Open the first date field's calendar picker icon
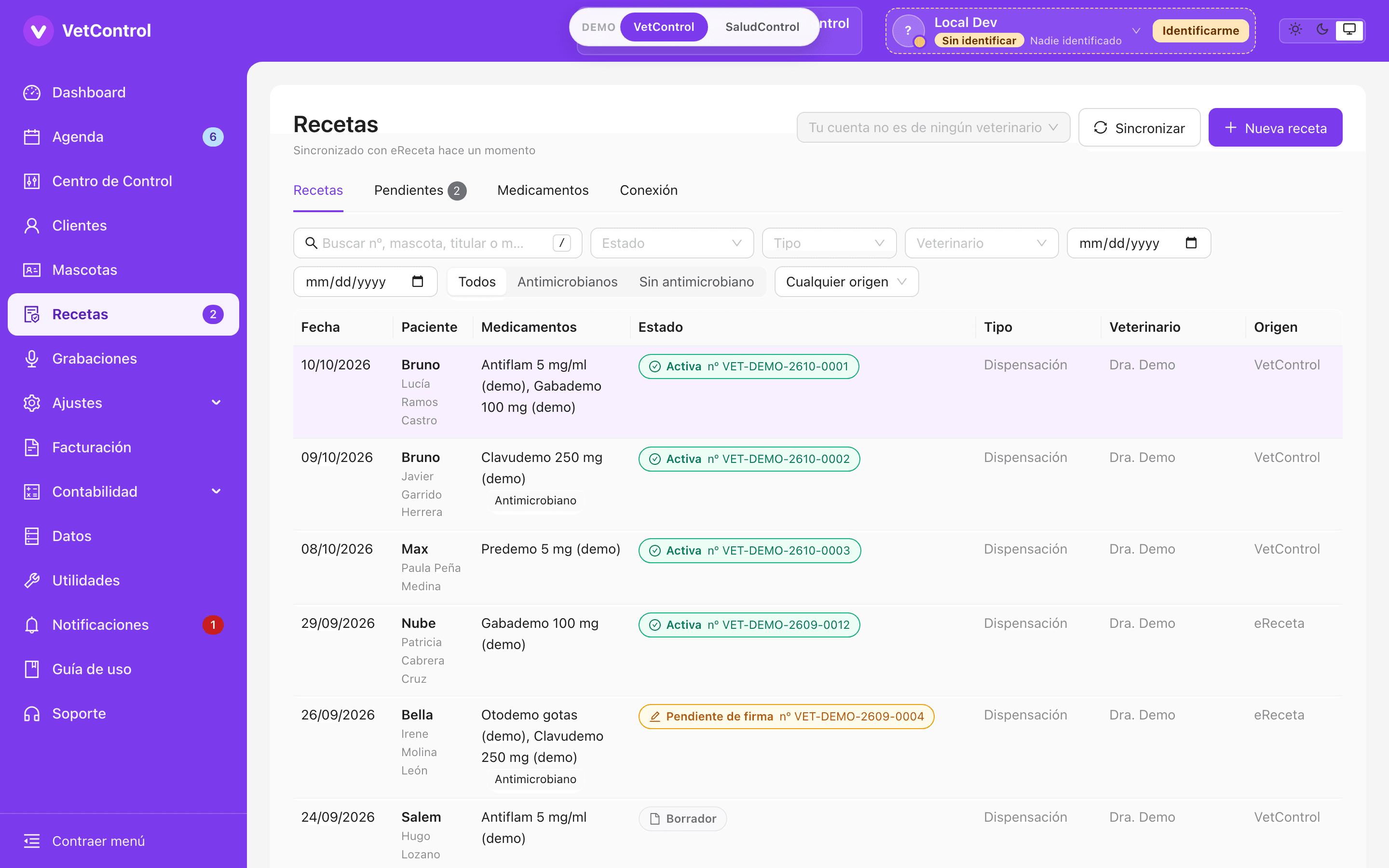 coord(1191,243)
